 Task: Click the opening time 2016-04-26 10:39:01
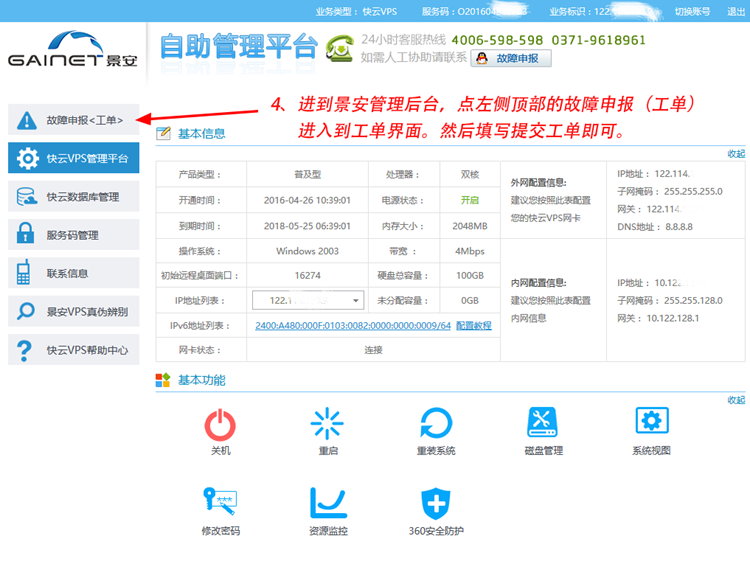(307, 200)
